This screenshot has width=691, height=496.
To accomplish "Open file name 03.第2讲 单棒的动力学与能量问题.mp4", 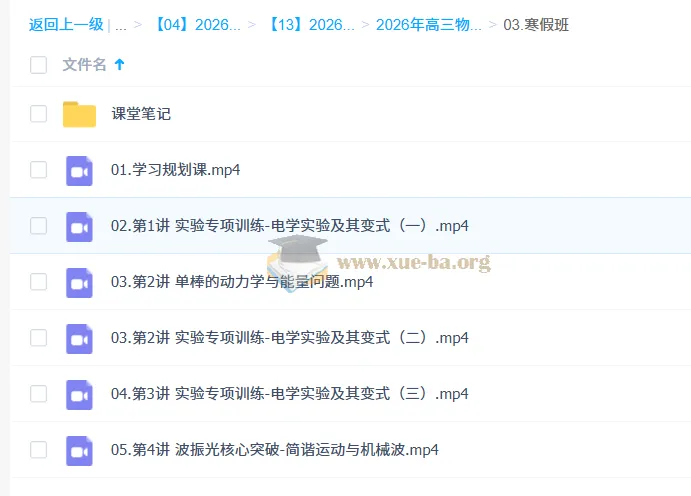I will point(242,282).
